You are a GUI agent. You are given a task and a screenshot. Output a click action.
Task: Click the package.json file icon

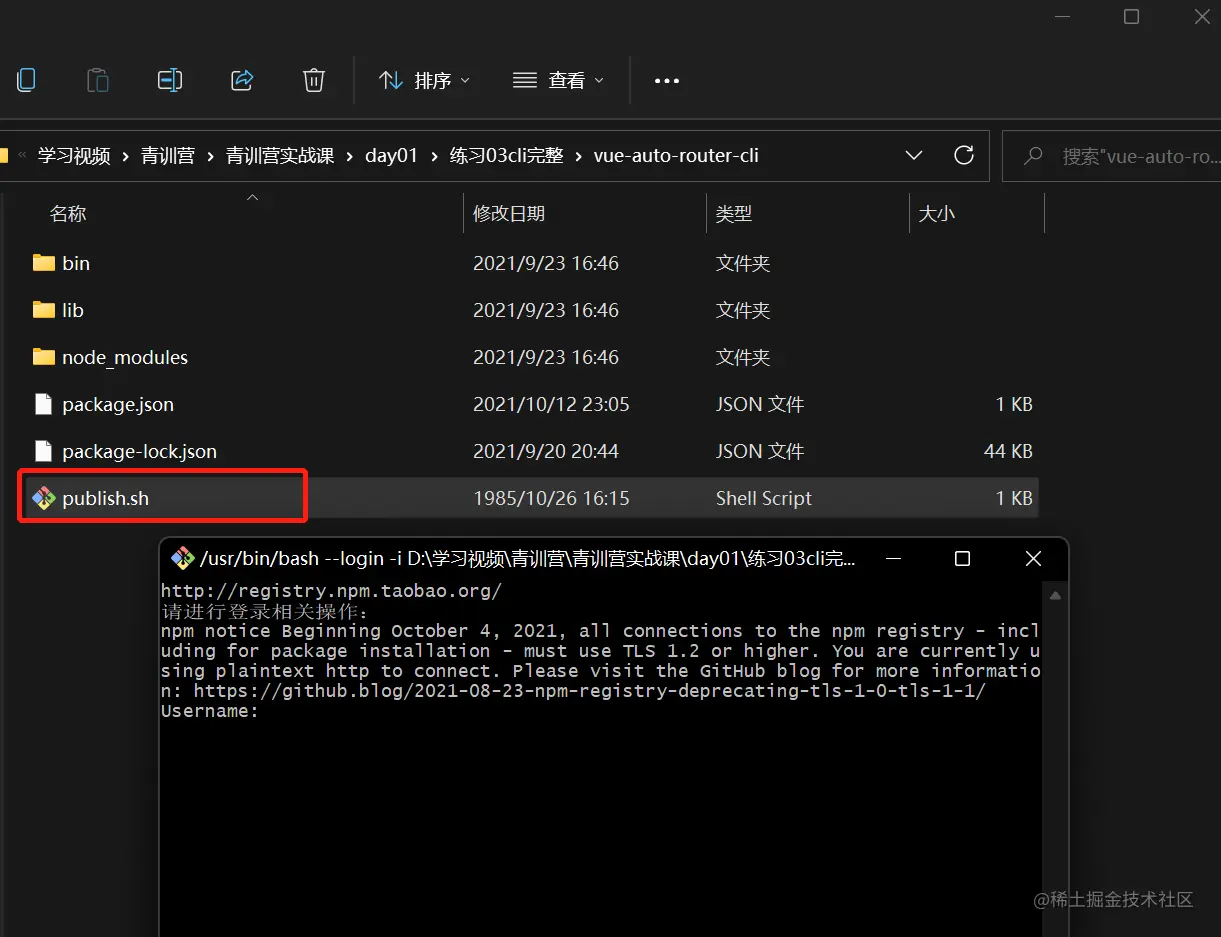tap(43, 404)
